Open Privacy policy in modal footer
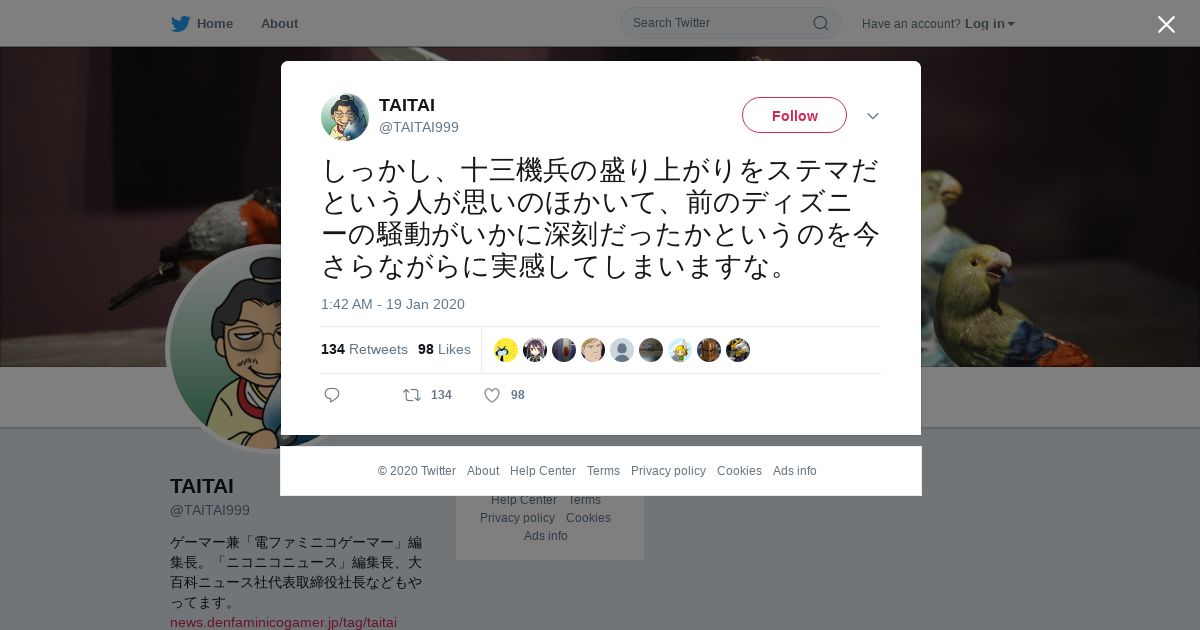Viewport: 1200px width, 630px height. tap(668, 471)
